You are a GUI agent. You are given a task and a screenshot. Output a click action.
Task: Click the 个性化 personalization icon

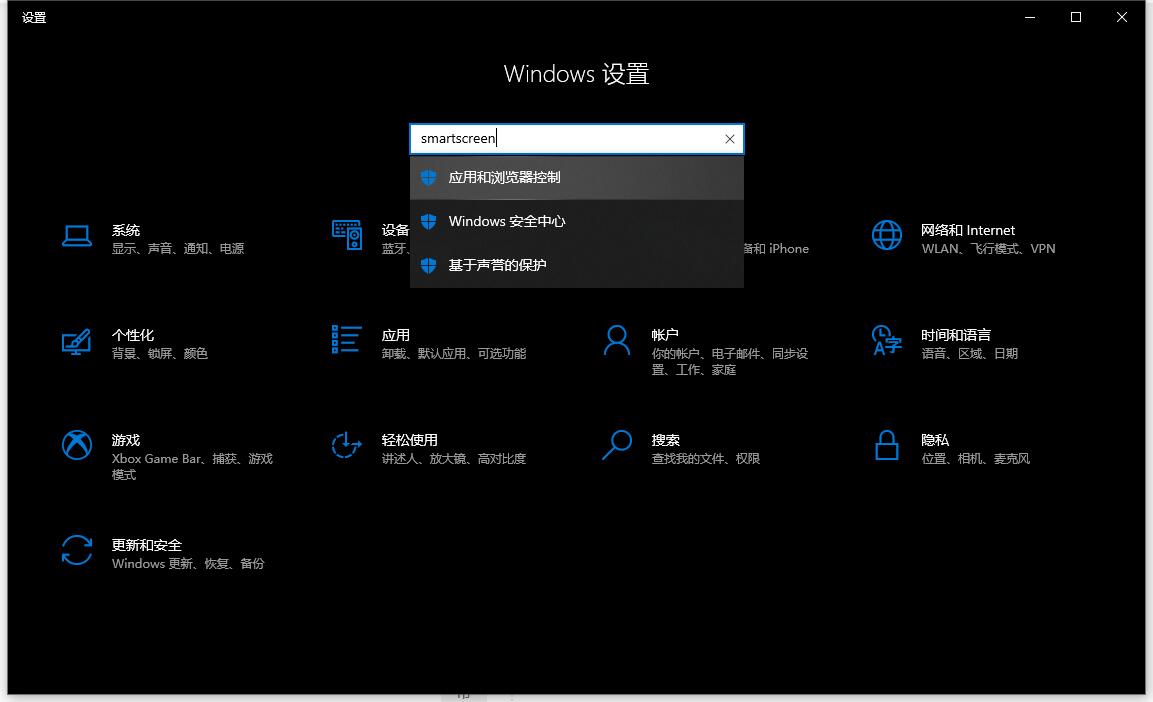tap(77, 341)
